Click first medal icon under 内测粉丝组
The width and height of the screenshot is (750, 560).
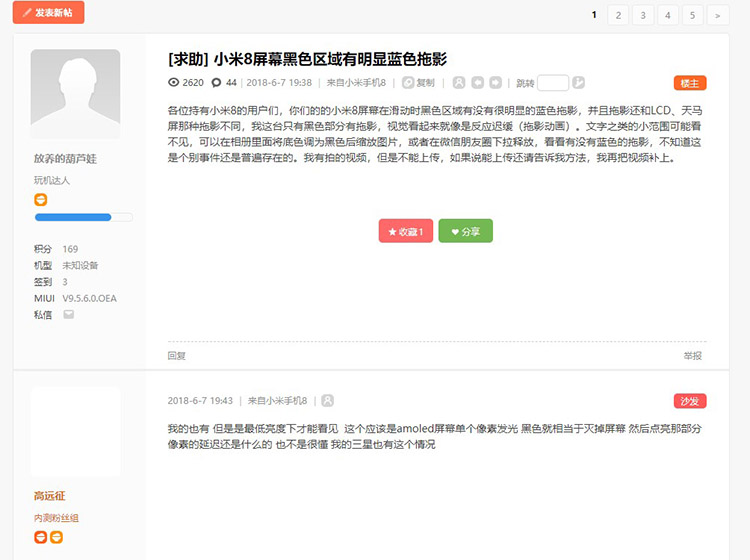pos(41,537)
